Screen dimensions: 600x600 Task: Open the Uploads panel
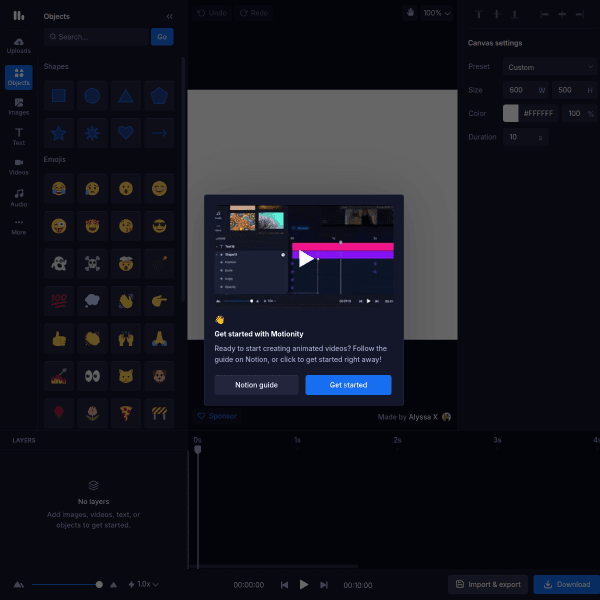19,45
